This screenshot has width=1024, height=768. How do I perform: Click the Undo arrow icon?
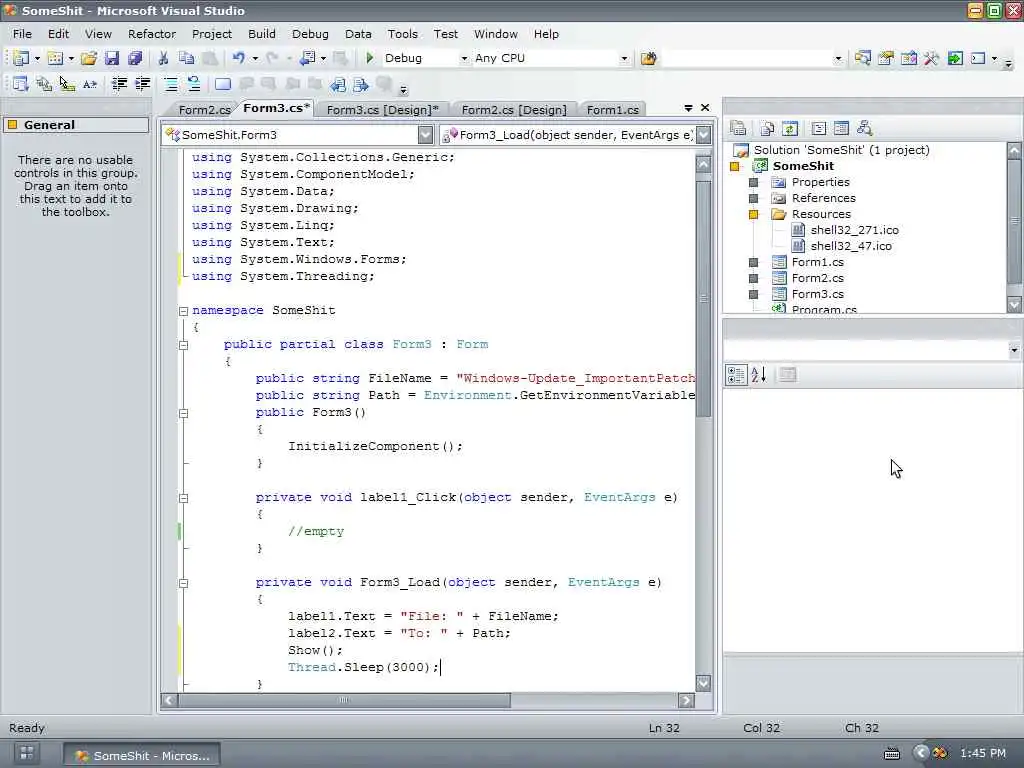(x=238, y=58)
